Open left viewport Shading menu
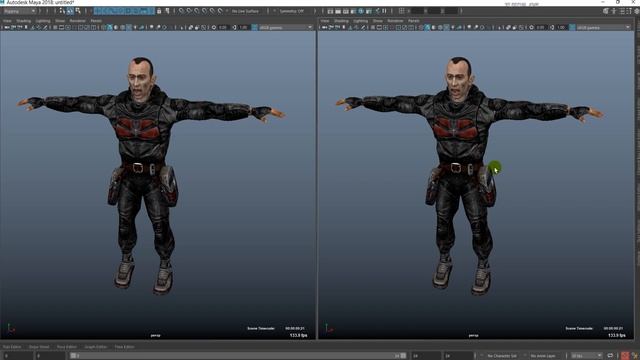This screenshot has width=640, height=360. click(23, 21)
